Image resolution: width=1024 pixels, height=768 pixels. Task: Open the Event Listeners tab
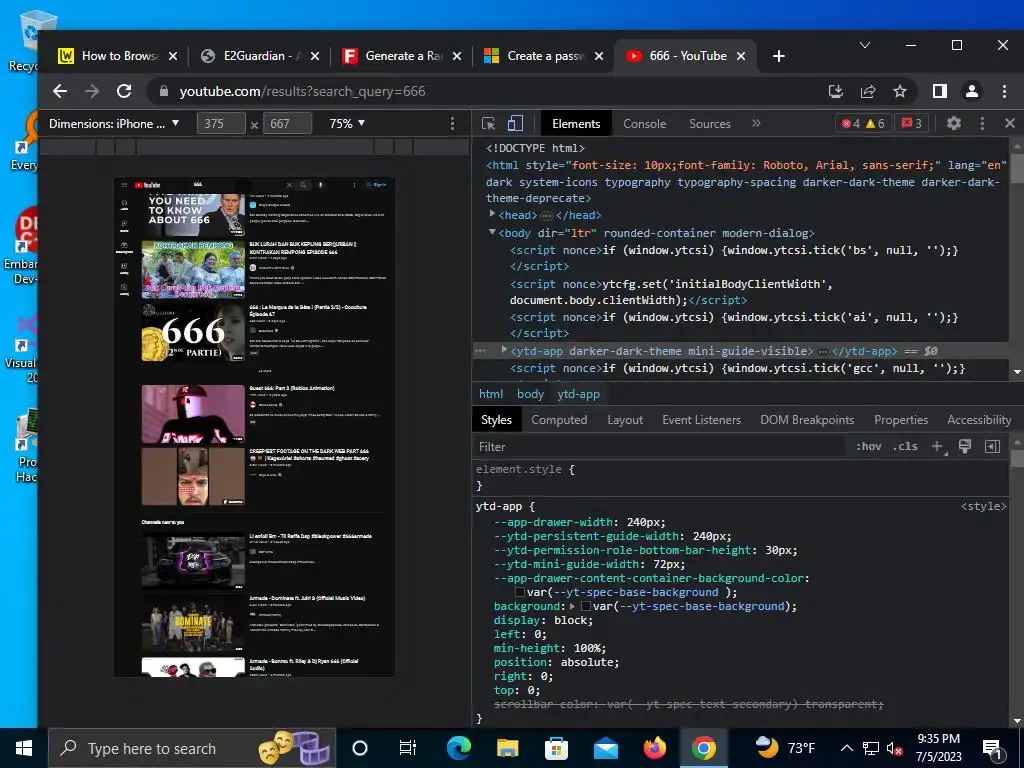pyautogui.click(x=701, y=420)
